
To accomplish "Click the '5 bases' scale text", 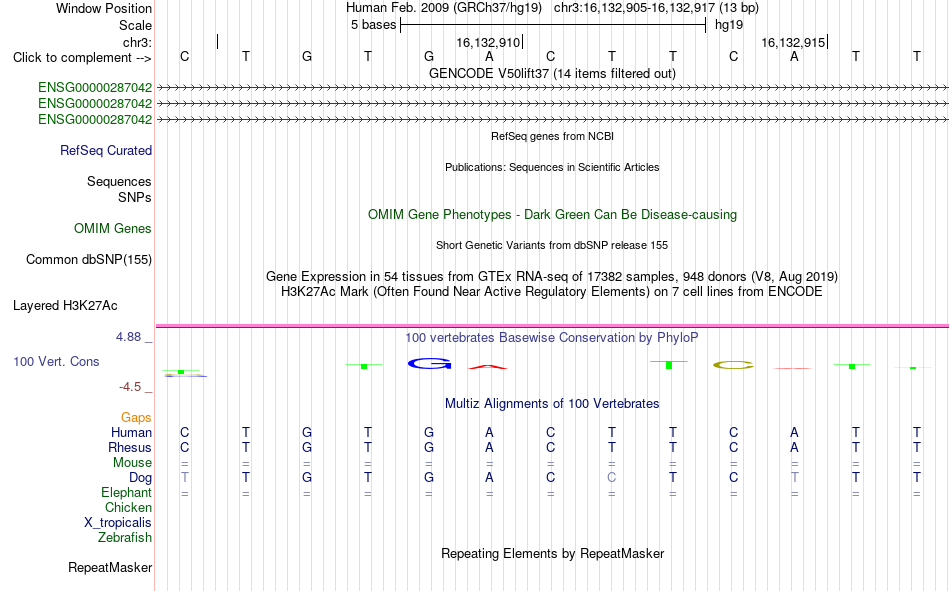I will pyautogui.click(x=373, y=25).
